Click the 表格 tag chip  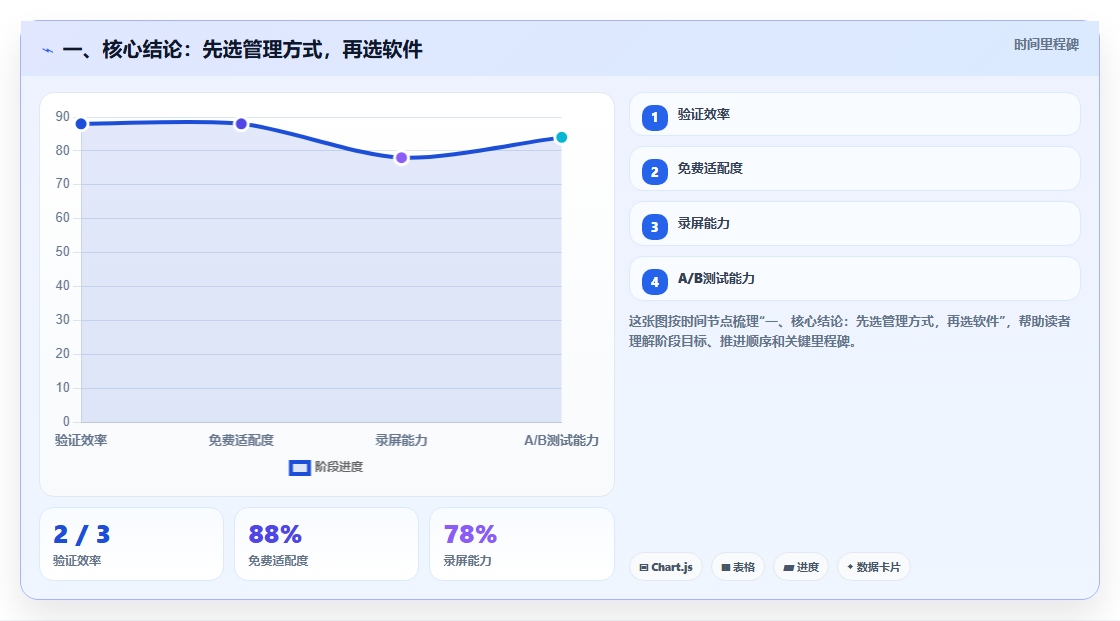pyautogui.click(x=738, y=567)
